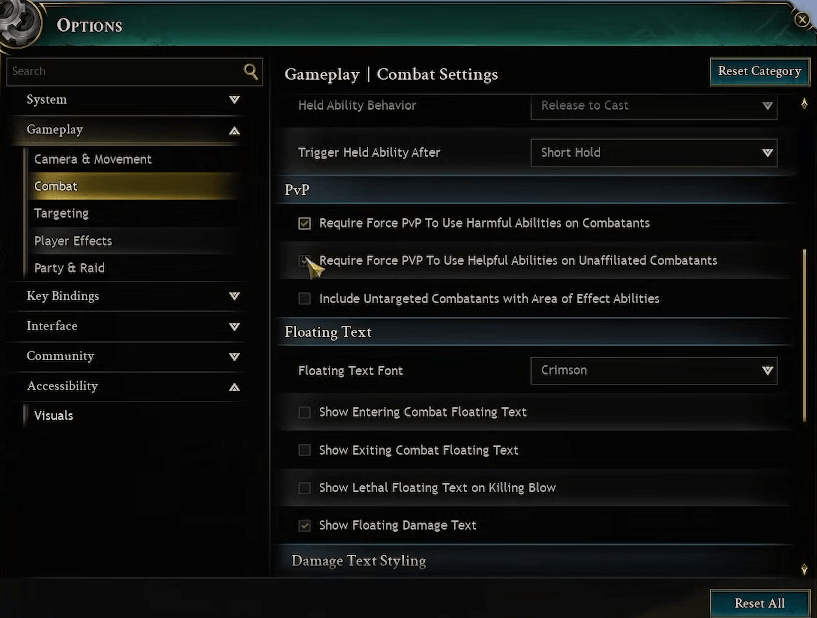Open the Trigger Held Ability After dropdown
The width and height of the screenshot is (817, 618).
click(654, 153)
